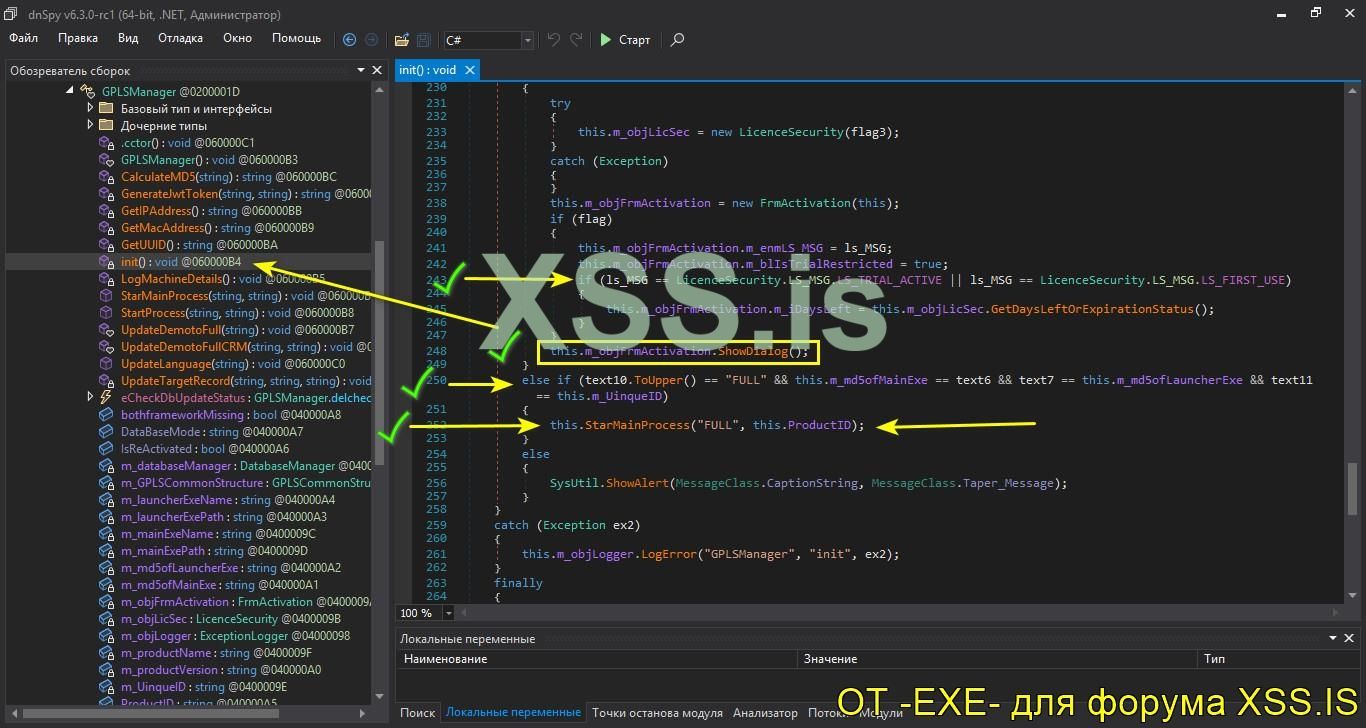Navigate back with the left arrow icon
This screenshot has height=728, width=1366.
point(349,40)
